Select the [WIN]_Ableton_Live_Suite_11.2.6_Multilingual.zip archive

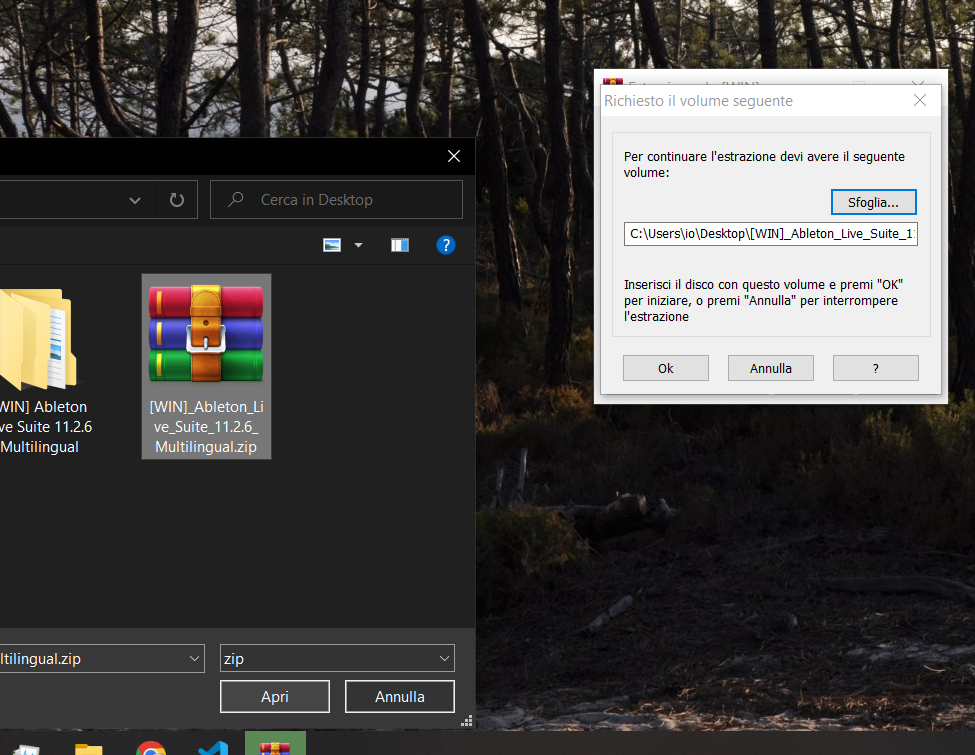coord(206,367)
